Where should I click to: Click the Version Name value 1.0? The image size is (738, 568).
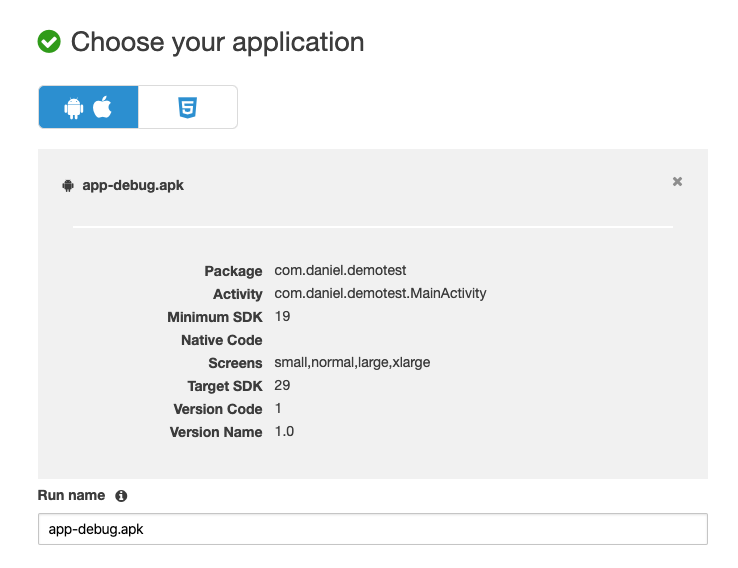coord(284,432)
